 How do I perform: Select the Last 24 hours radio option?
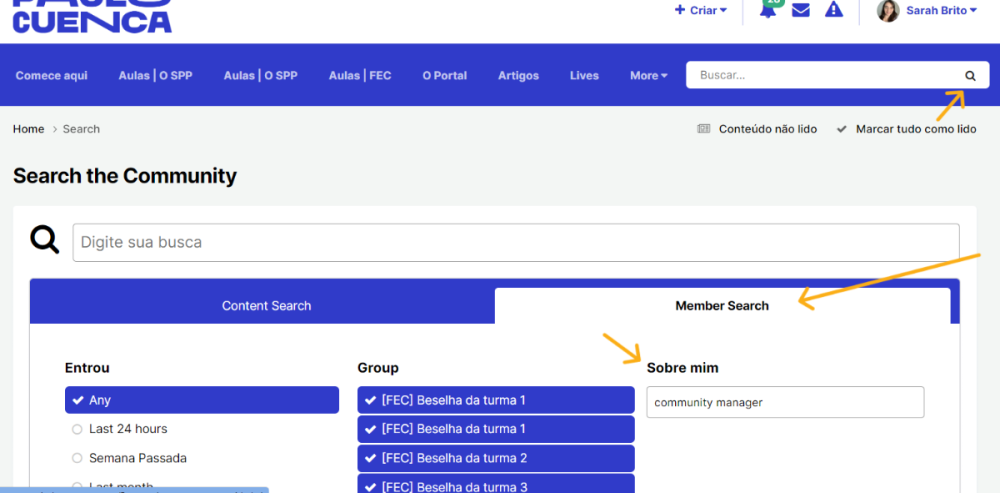77,429
